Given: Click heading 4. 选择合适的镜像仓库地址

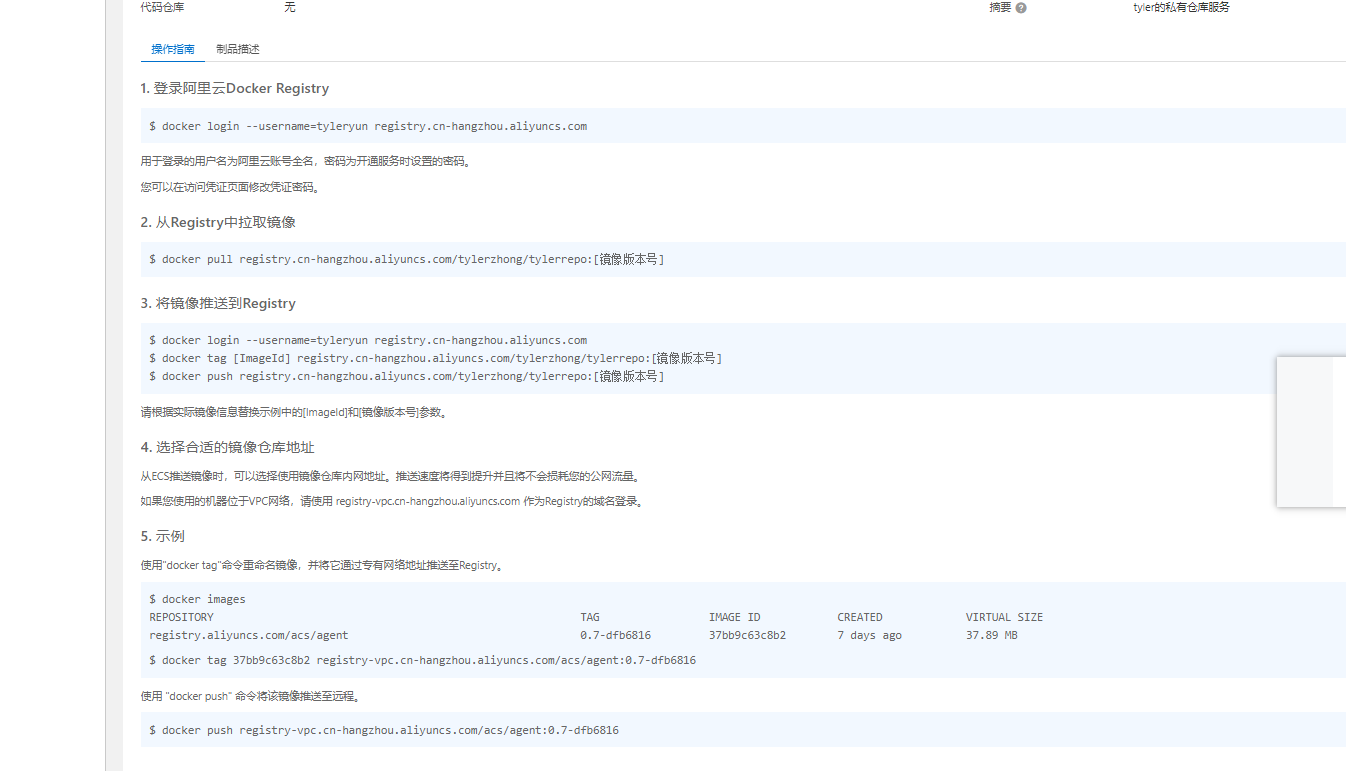Looking at the screenshot, I should click(228, 447).
